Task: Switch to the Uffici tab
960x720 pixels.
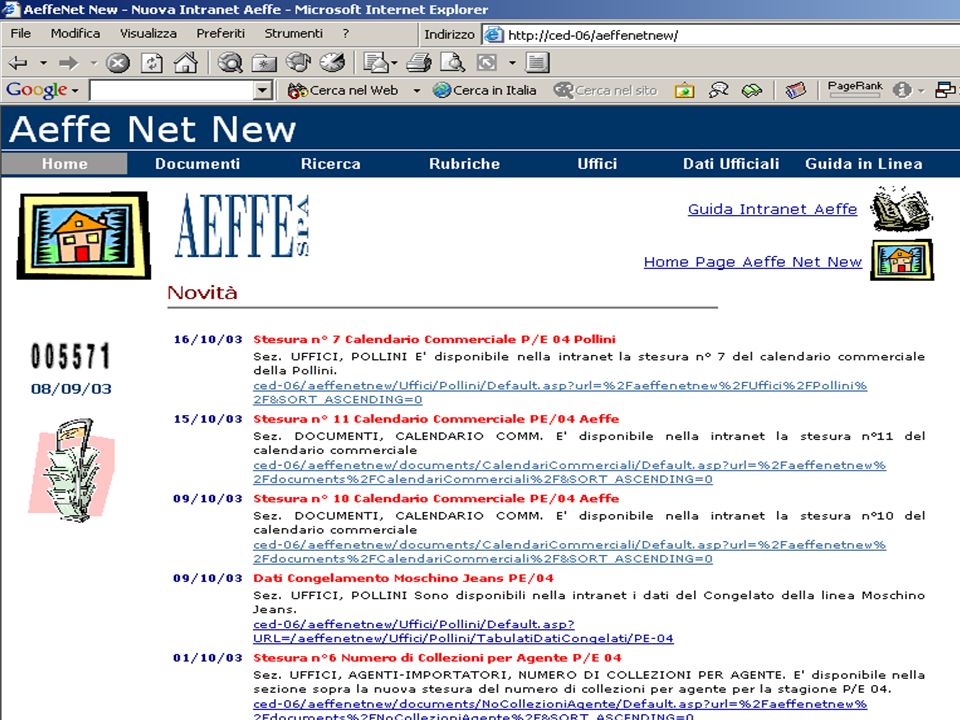Action: 597,163
